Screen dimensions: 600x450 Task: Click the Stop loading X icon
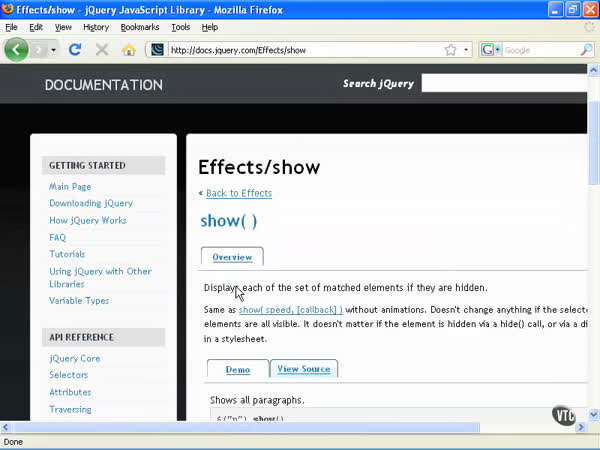coord(102,49)
